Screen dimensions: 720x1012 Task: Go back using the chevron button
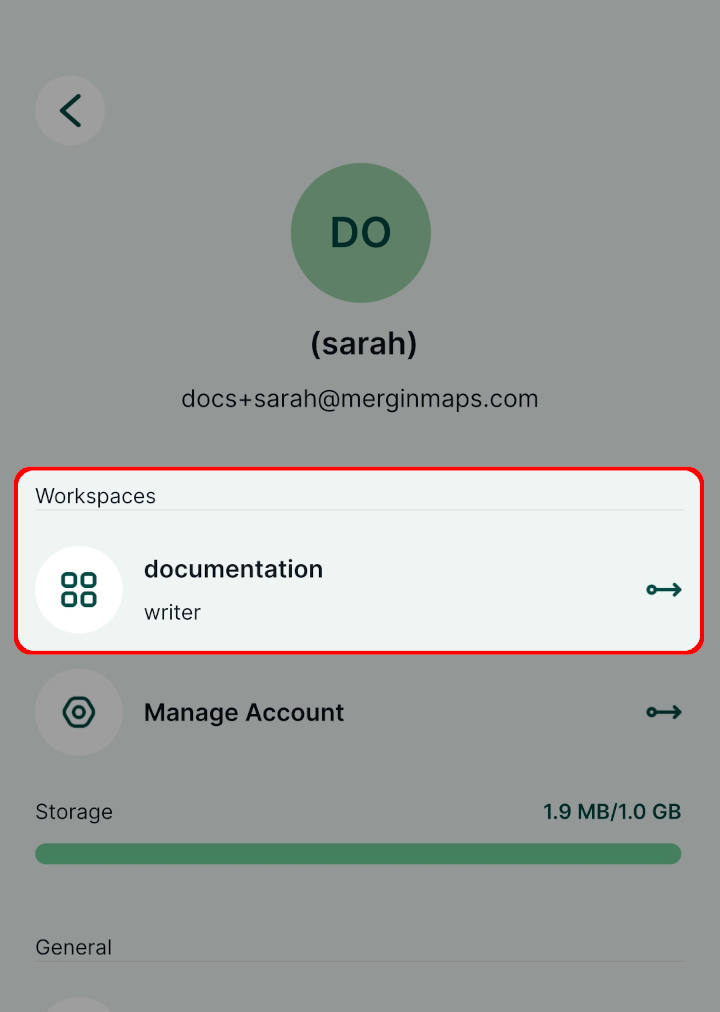[x=70, y=110]
